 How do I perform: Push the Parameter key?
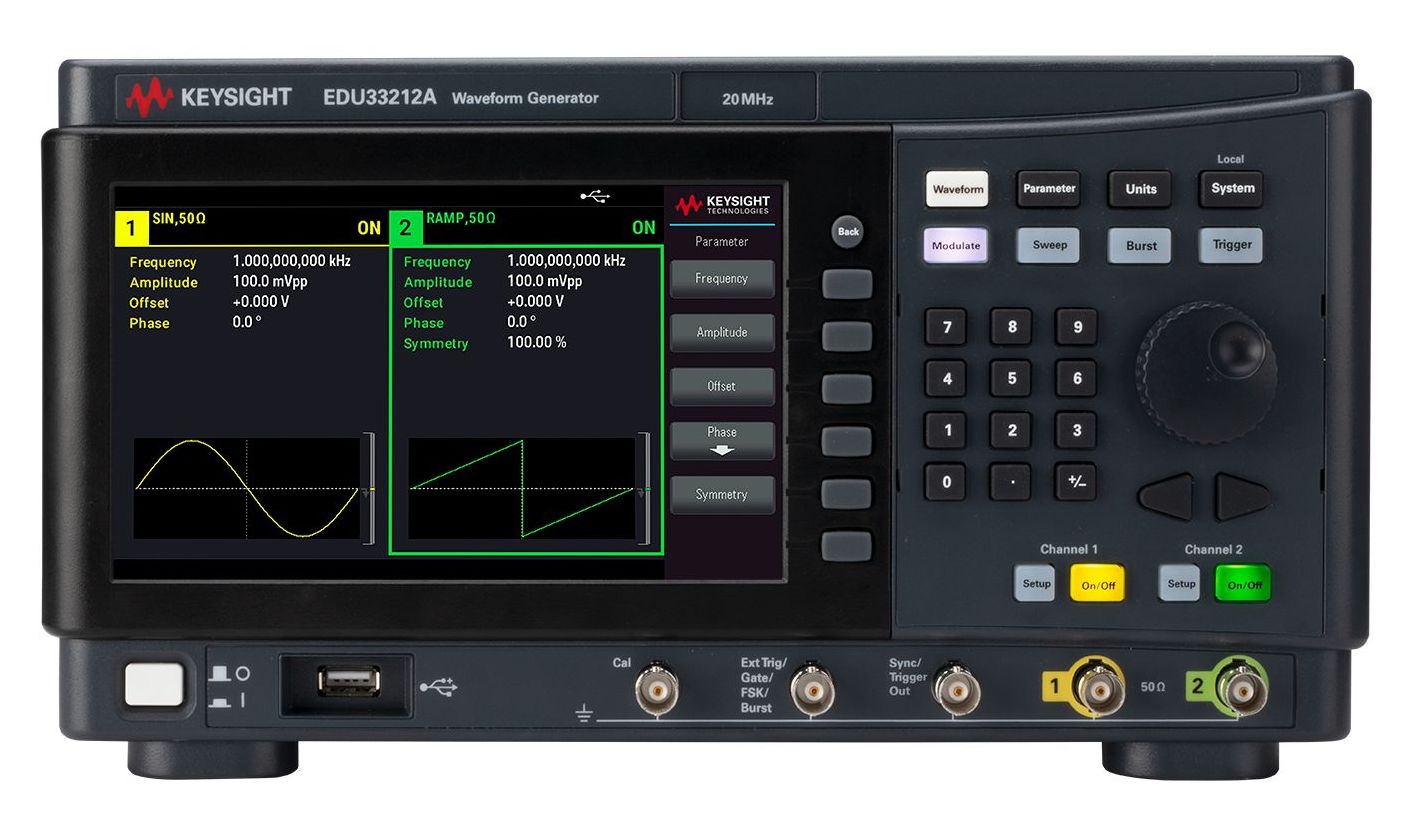[1049, 189]
